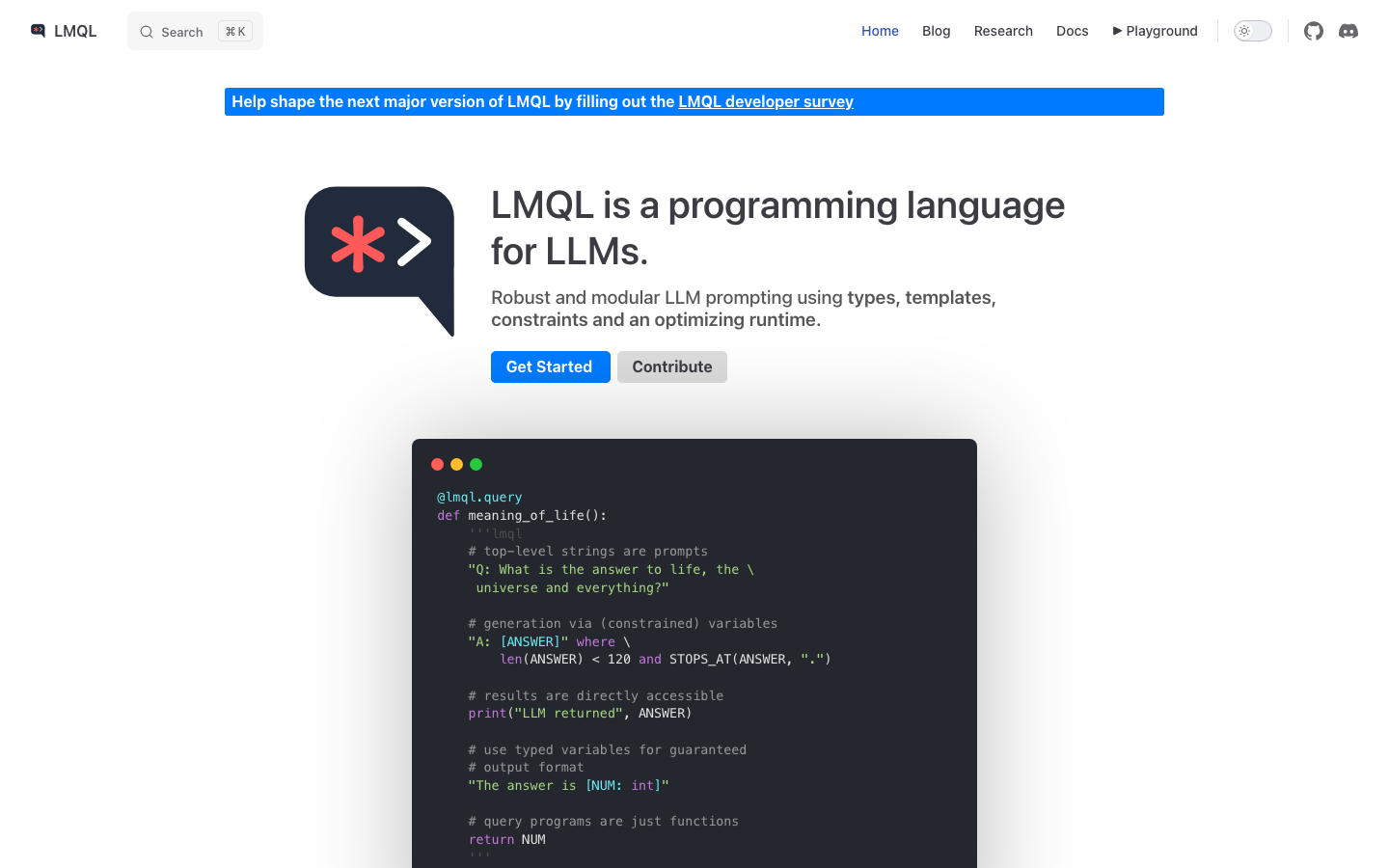This screenshot has width=1389, height=868.
Task: Click the ⌘K shortcut badge
Action: 235,32
